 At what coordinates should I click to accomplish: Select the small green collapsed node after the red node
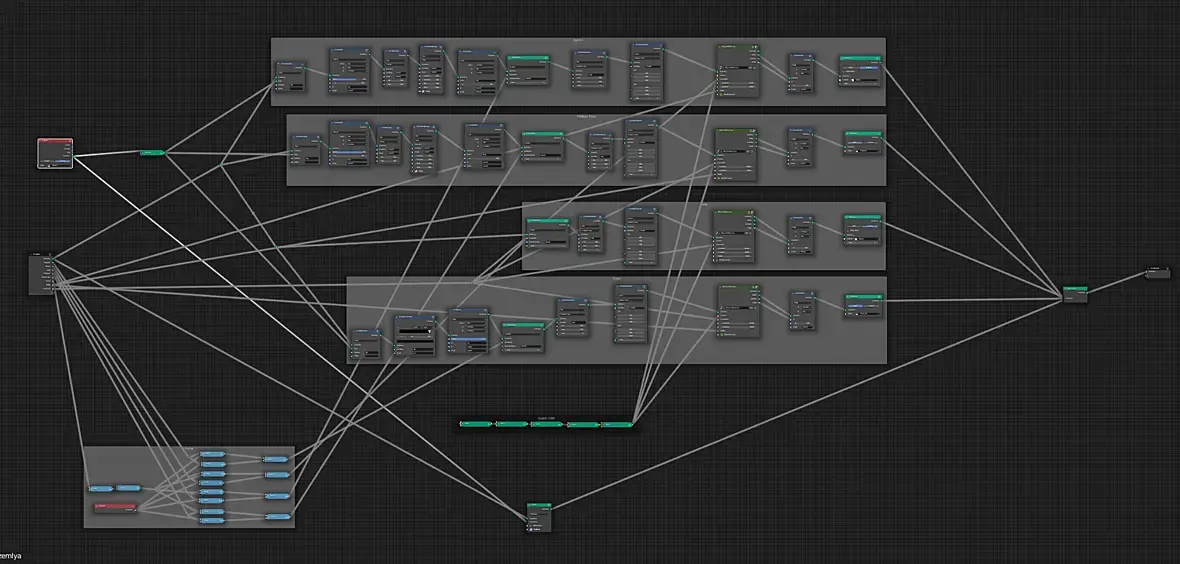click(x=153, y=152)
